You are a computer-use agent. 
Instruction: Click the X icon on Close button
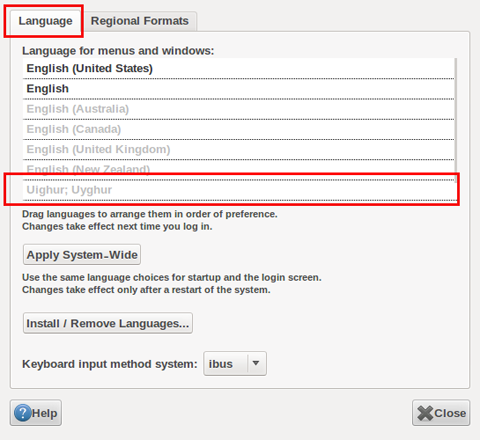425,413
